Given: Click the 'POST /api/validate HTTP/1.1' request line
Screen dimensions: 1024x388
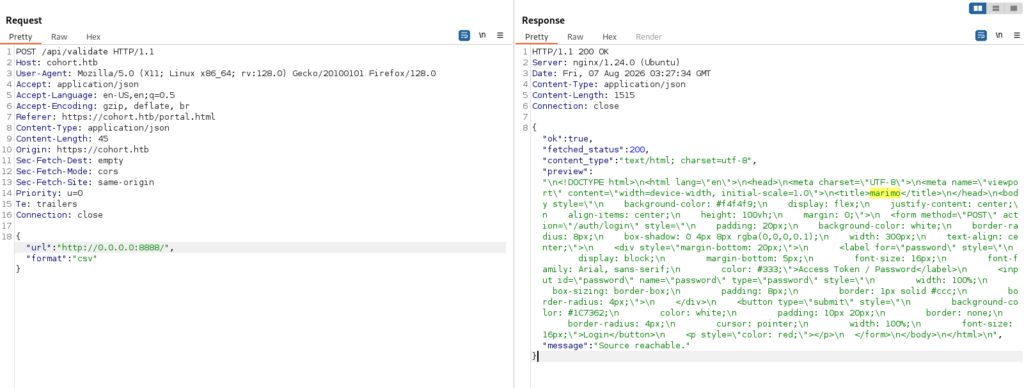Looking at the screenshot, I should coord(85,51).
